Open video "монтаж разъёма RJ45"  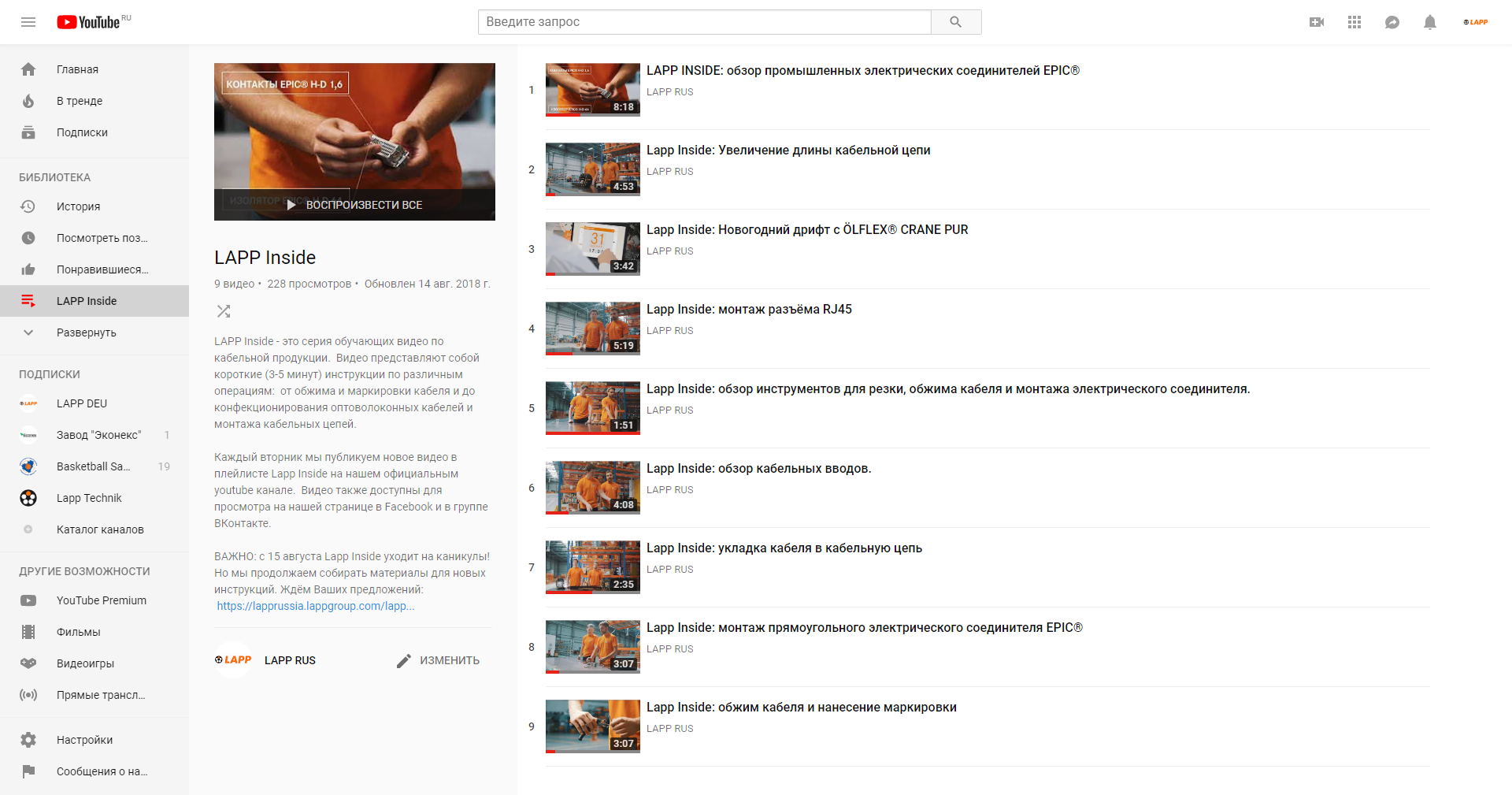tap(749, 309)
